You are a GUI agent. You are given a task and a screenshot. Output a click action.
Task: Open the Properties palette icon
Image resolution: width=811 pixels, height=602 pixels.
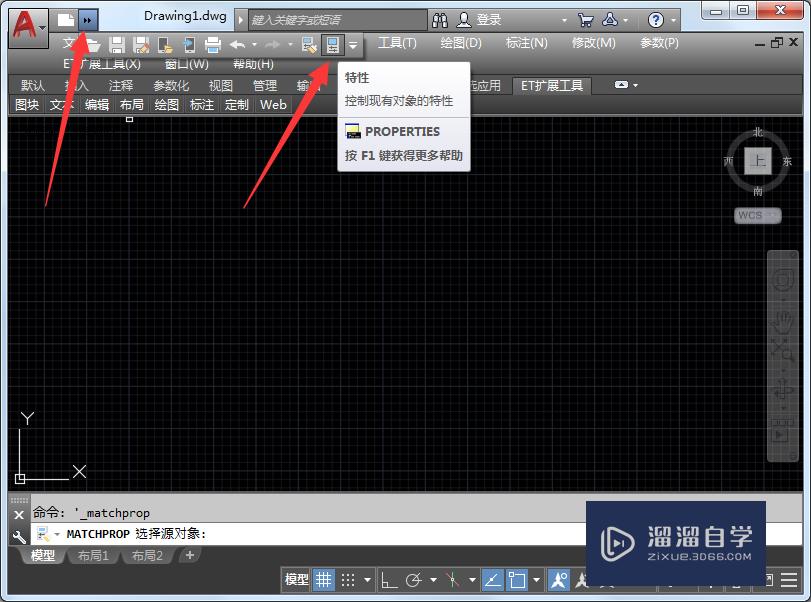(x=332, y=43)
